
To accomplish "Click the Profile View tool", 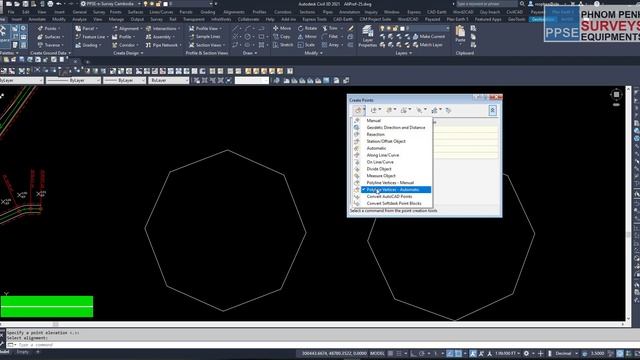I will pyautogui.click(x=205, y=29).
